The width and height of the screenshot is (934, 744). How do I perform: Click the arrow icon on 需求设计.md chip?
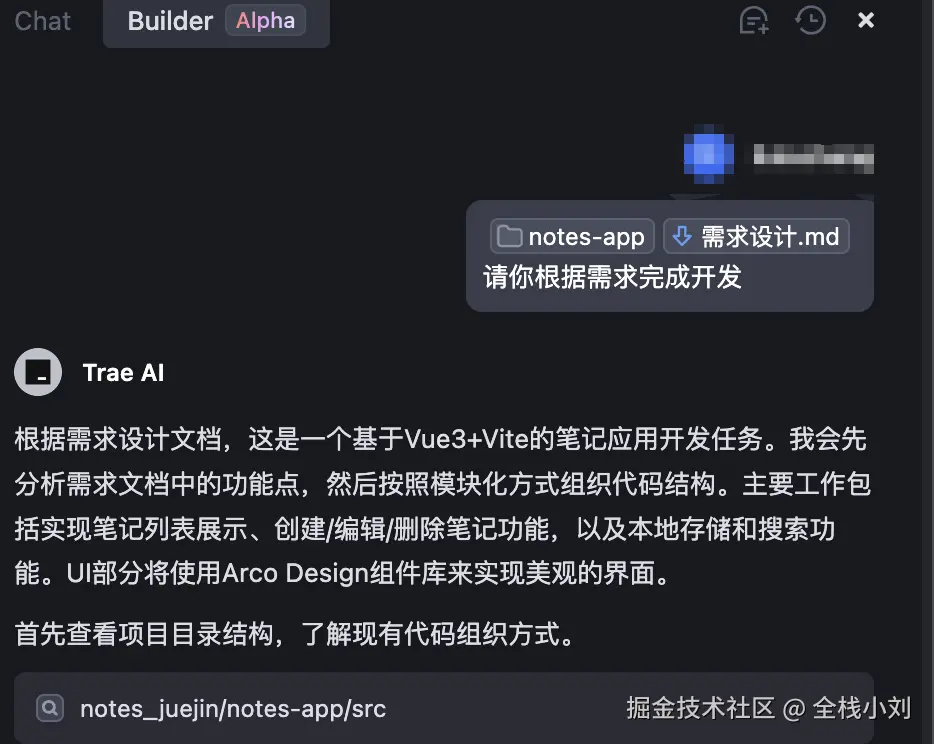point(682,236)
